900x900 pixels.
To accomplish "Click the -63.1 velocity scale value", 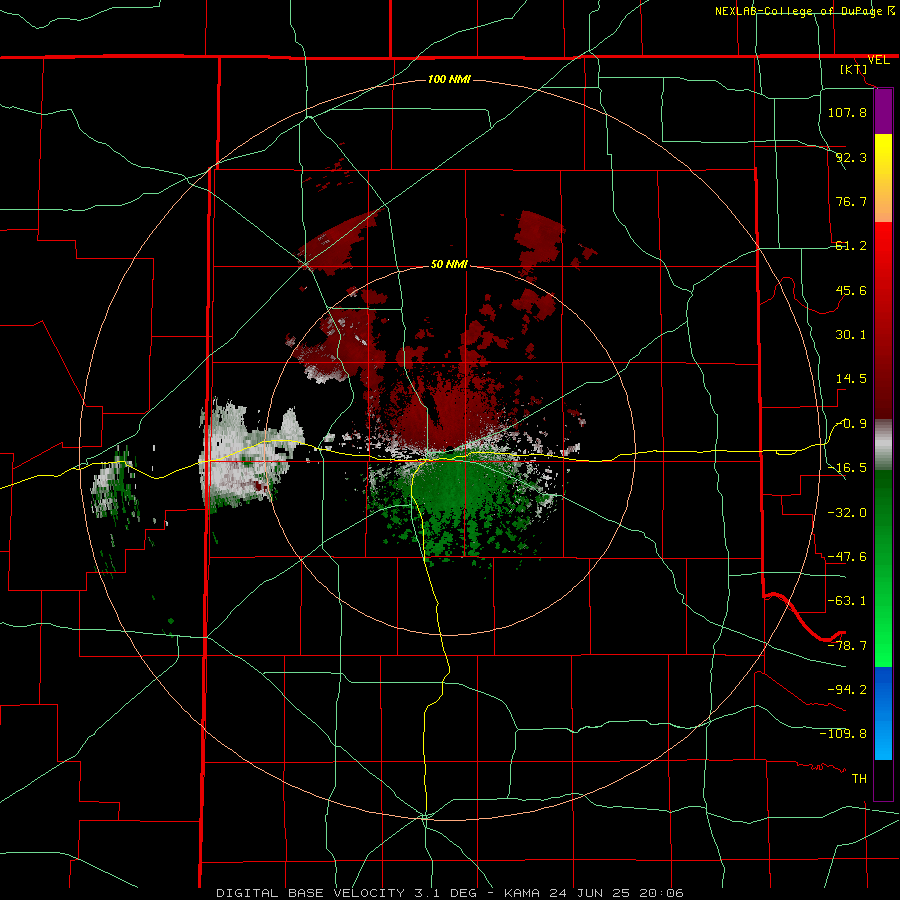I will [x=847, y=601].
